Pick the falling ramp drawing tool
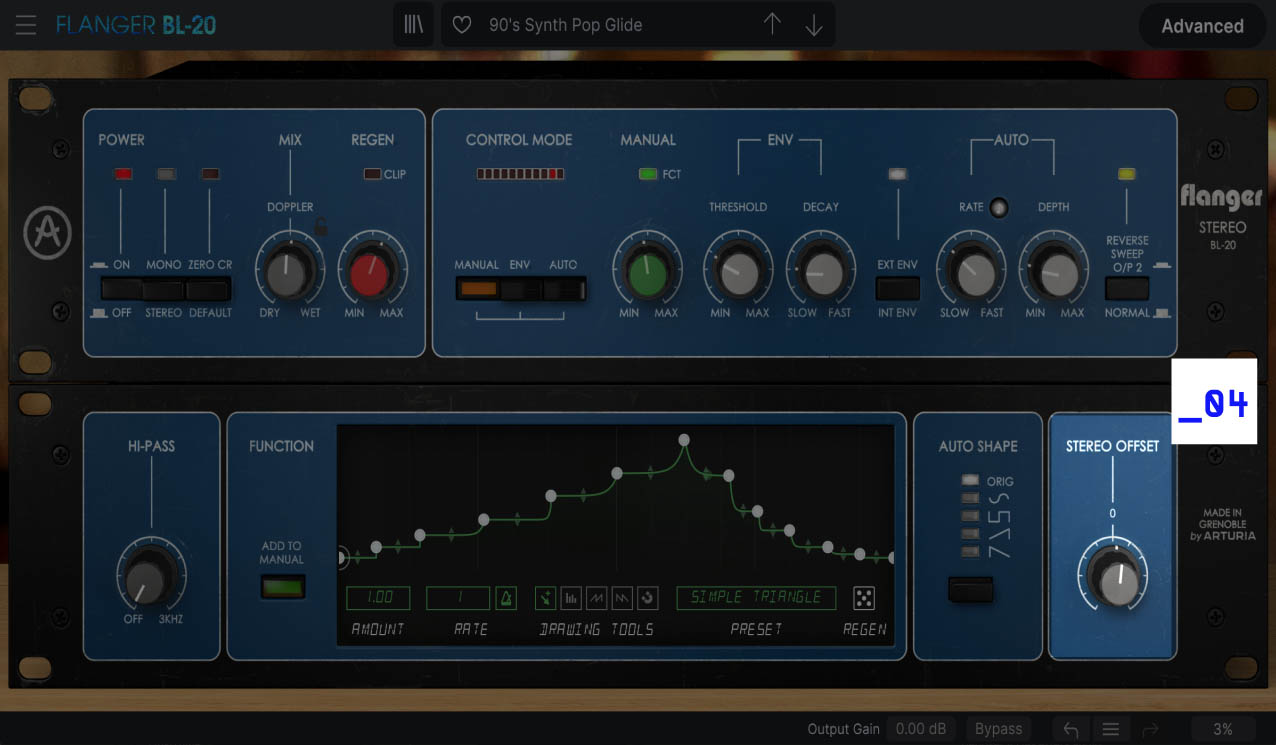Screen dimensions: 1276x745 pyautogui.click(x=622, y=597)
